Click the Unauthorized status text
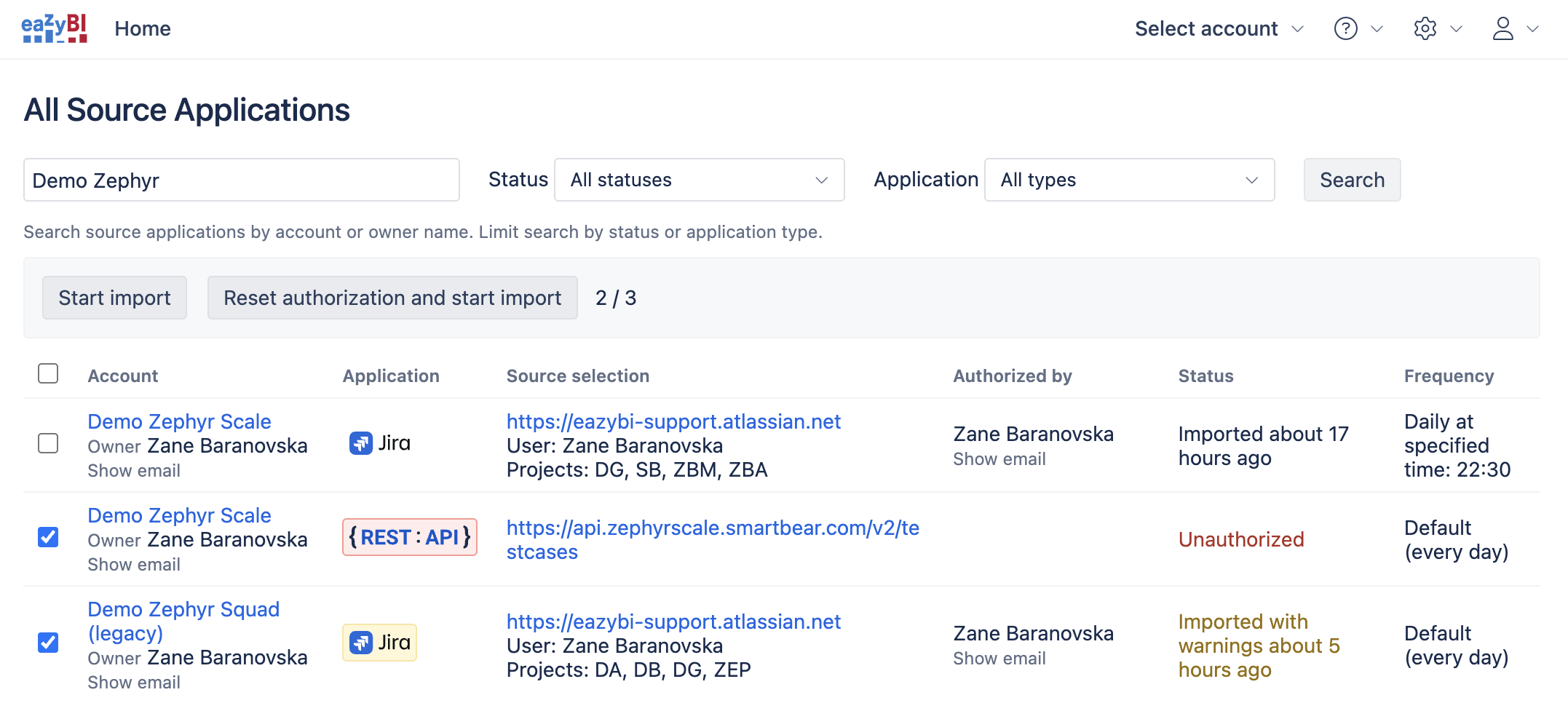 [1241, 539]
